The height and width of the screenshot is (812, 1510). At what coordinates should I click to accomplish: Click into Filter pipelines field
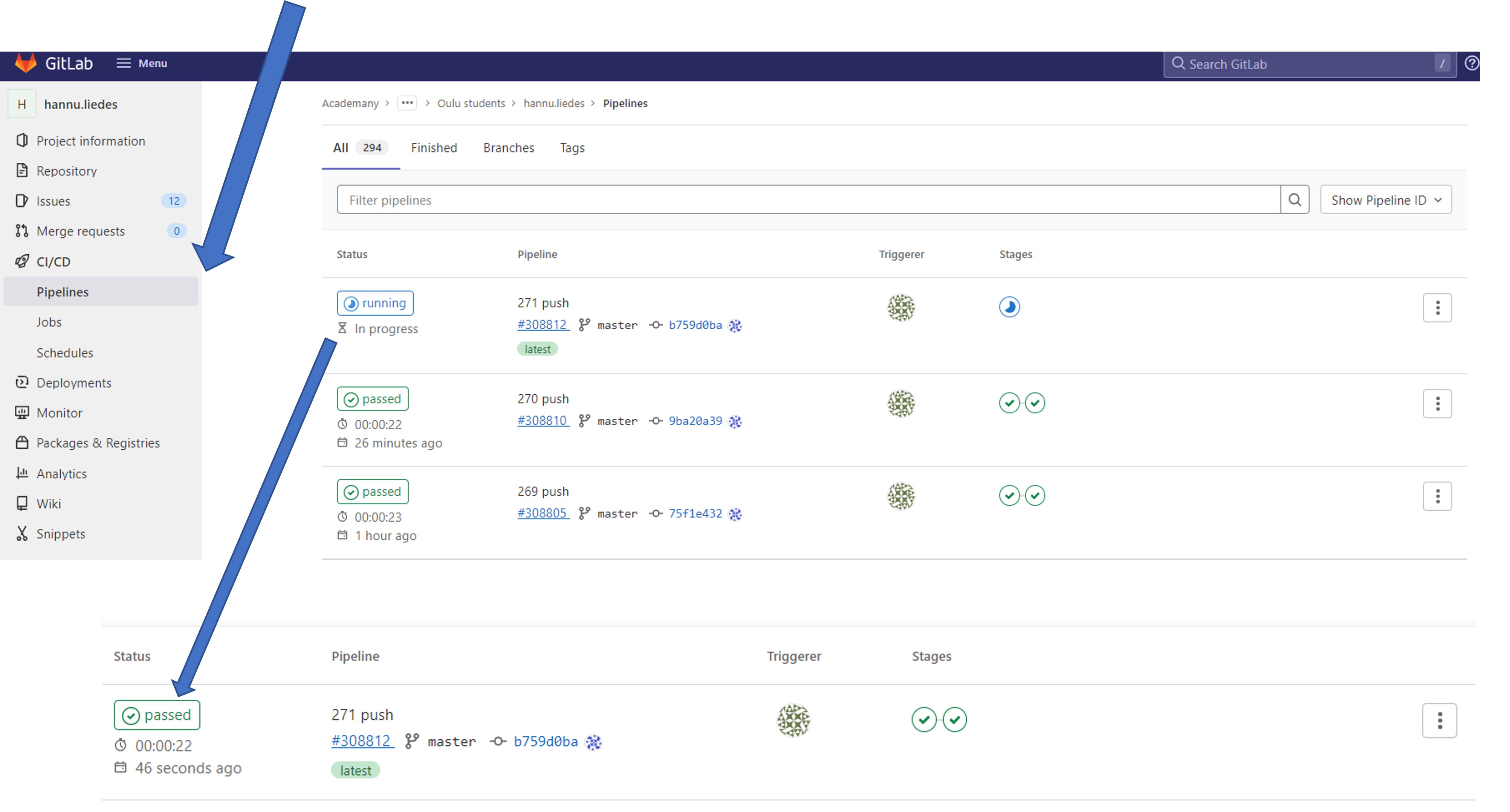pyautogui.click(x=808, y=200)
